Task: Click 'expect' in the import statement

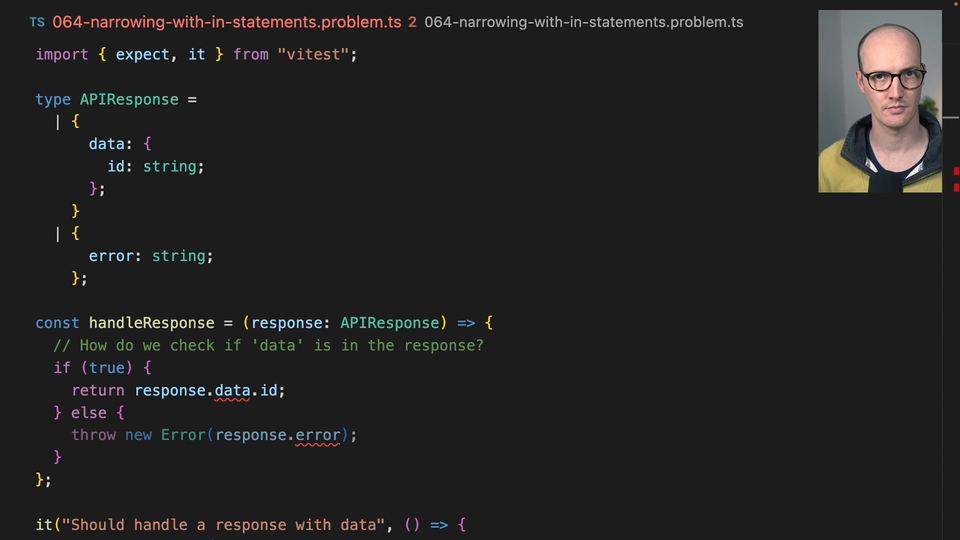Action: point(143,54)
